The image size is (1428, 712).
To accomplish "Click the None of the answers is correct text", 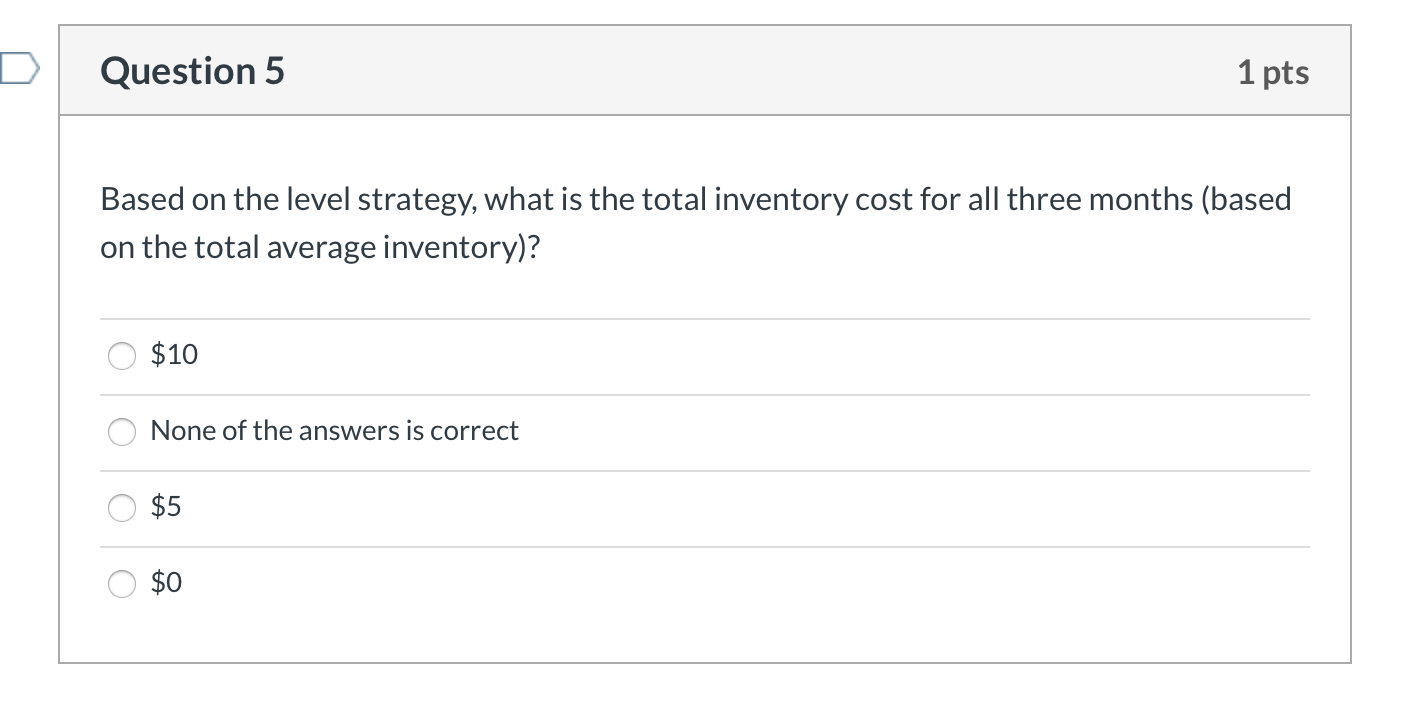I will point(334,431).
